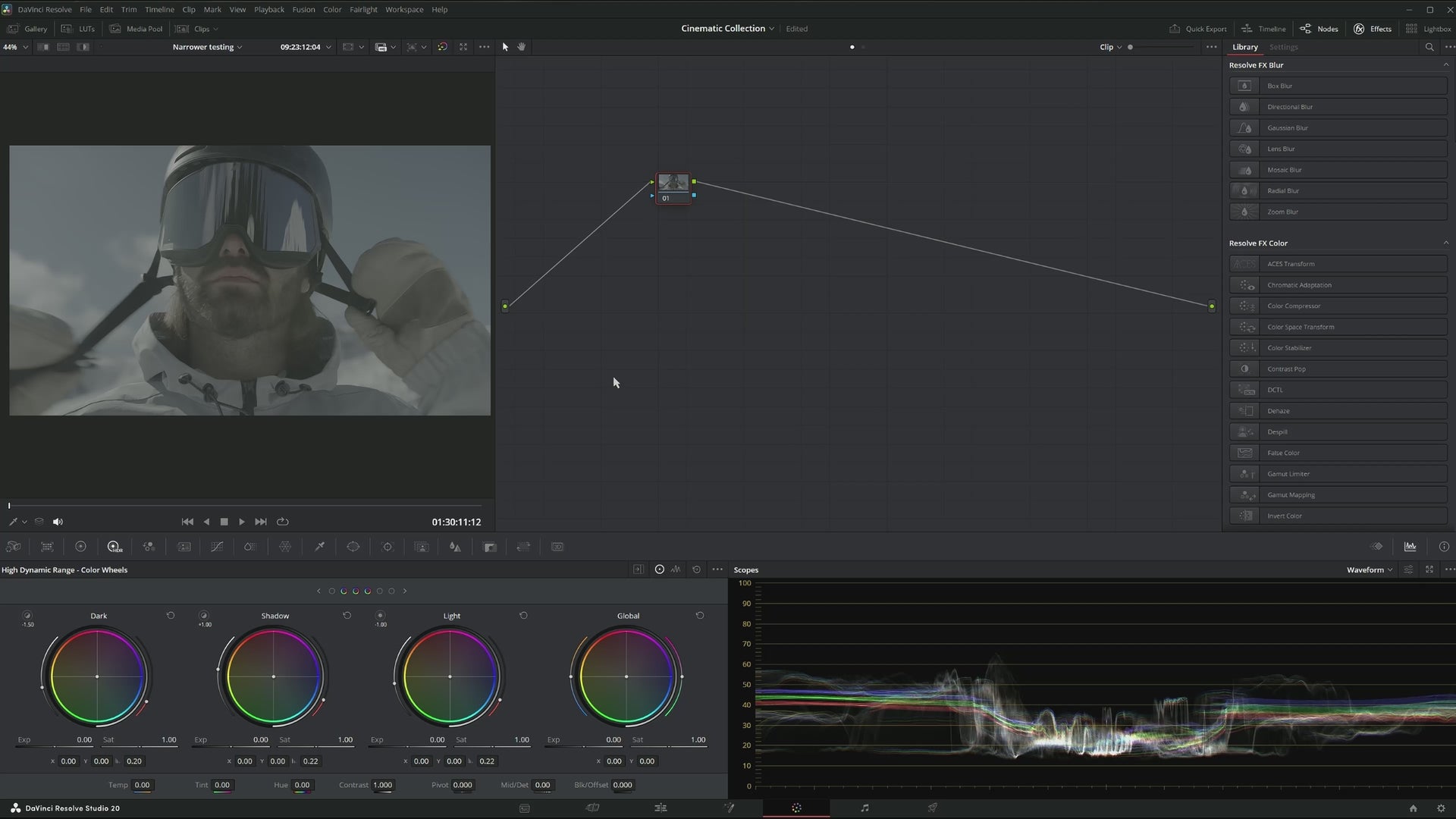Toggle the Effects panel
Viewport: 1456px width, 819px height.
pos(1373,29)
